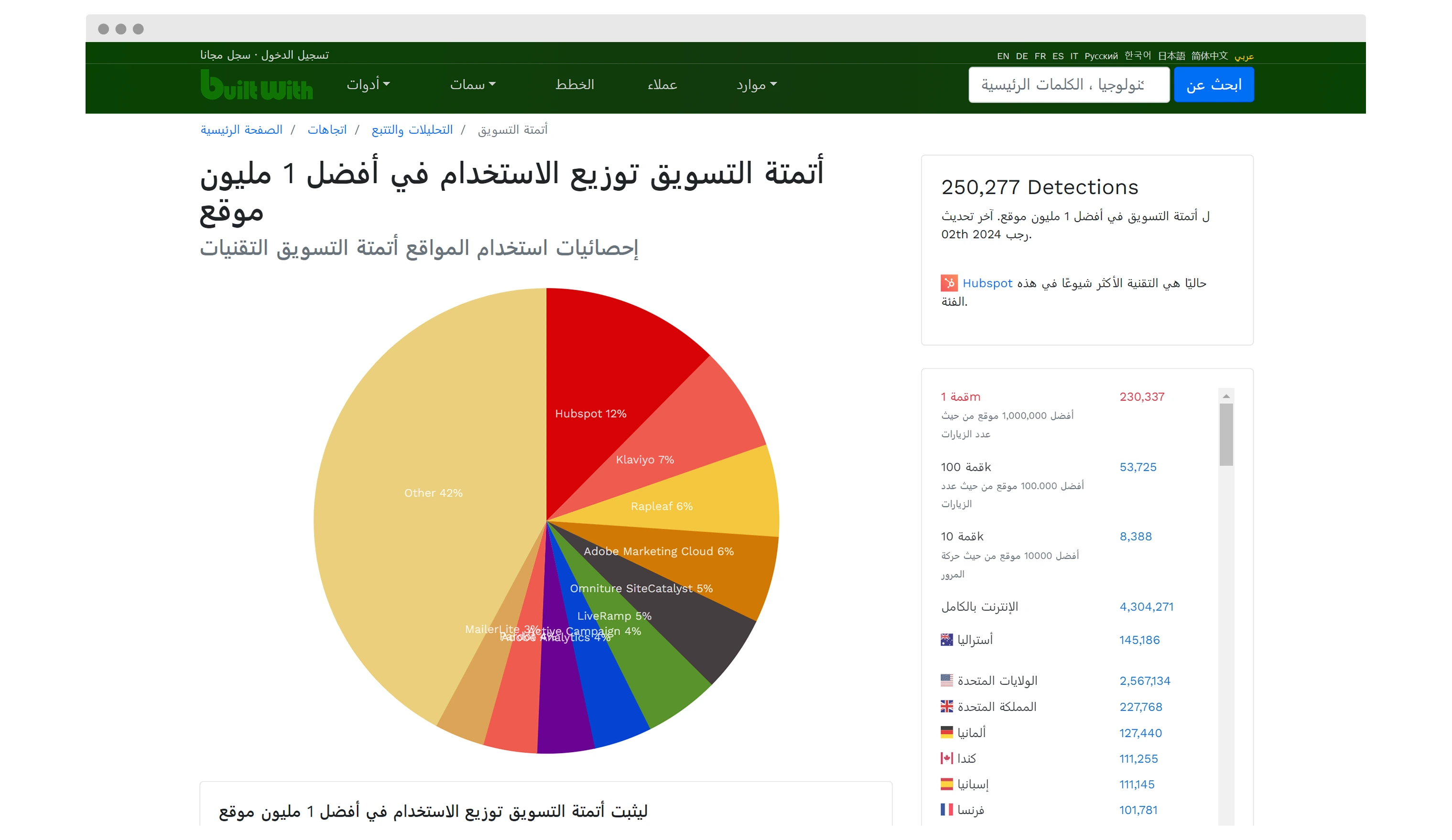The image size is (1452, 840).
Task: Click the 111,145 Spain count
Action: point(1136,784)
